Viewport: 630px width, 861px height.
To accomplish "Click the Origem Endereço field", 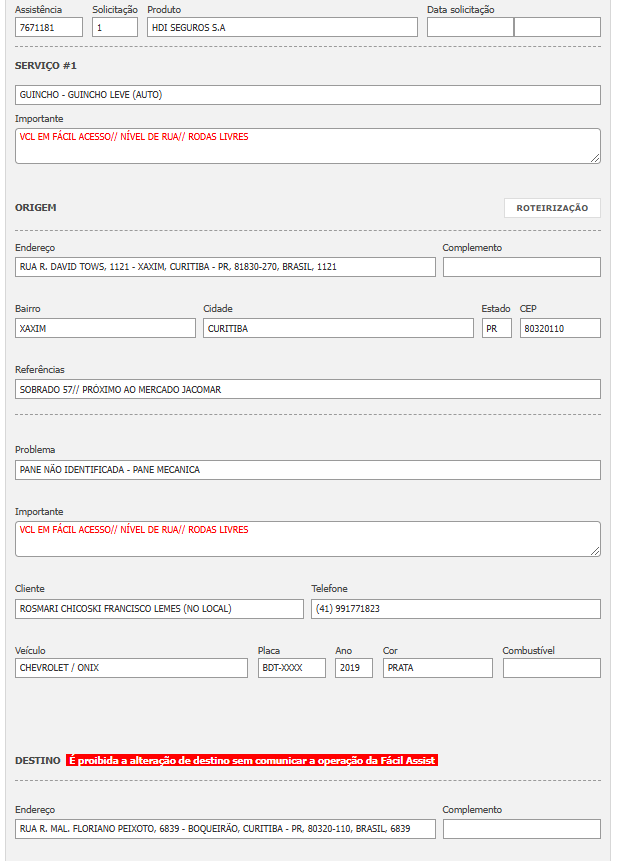I will [x=225, y=267].
